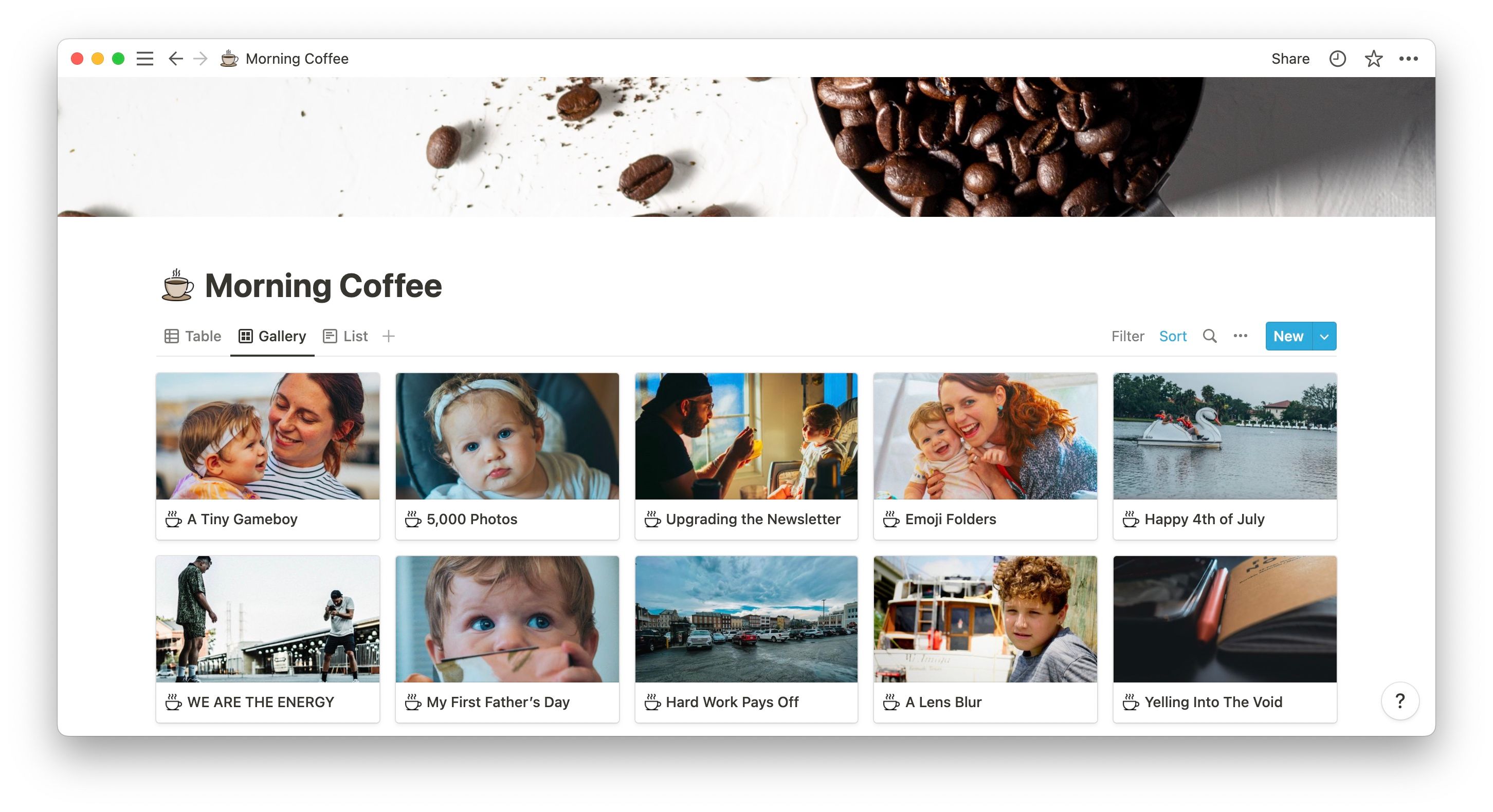Viewport: 1493px width, 812px height.
Task: Open Upgrading the Newsletter thumbnail
Action: [x=746, y=435]
